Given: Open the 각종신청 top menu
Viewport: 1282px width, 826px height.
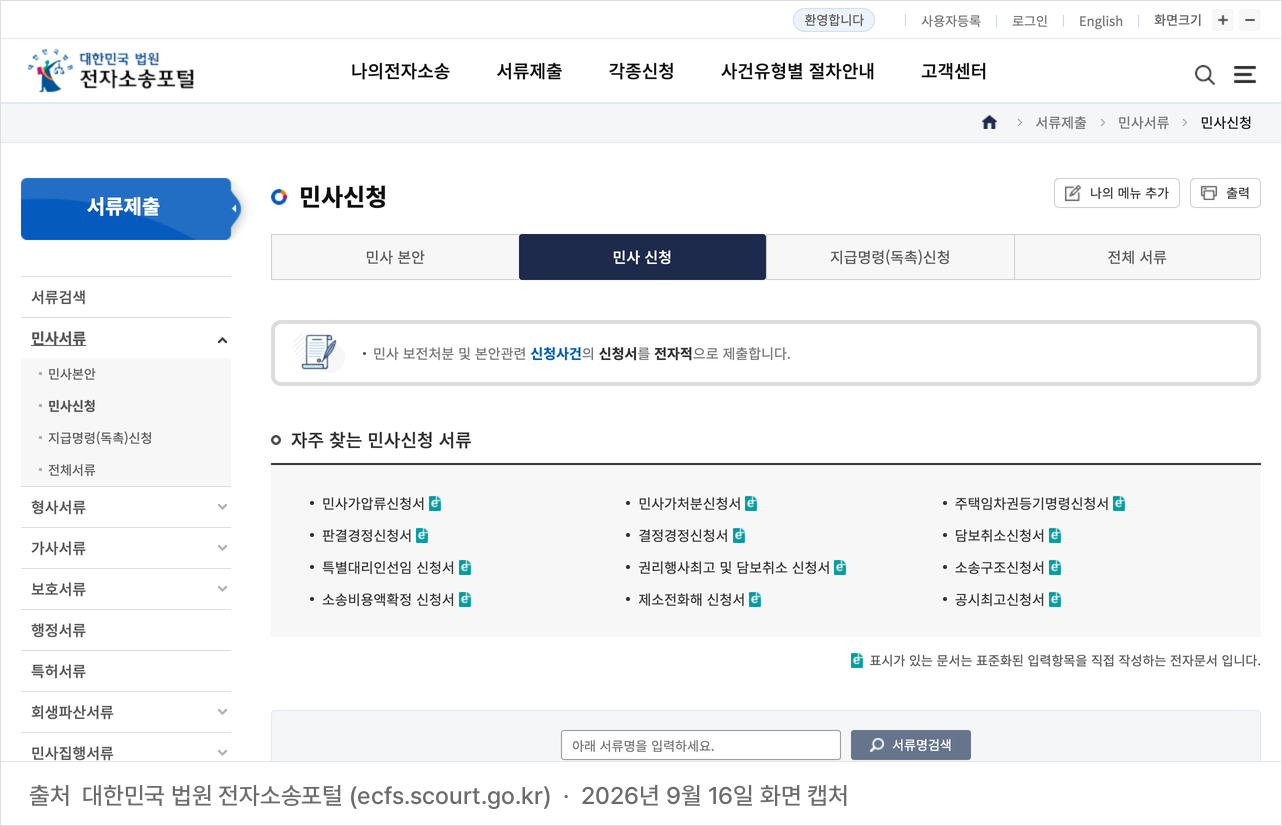Looking at the screenshot, I should pos(641,72).
